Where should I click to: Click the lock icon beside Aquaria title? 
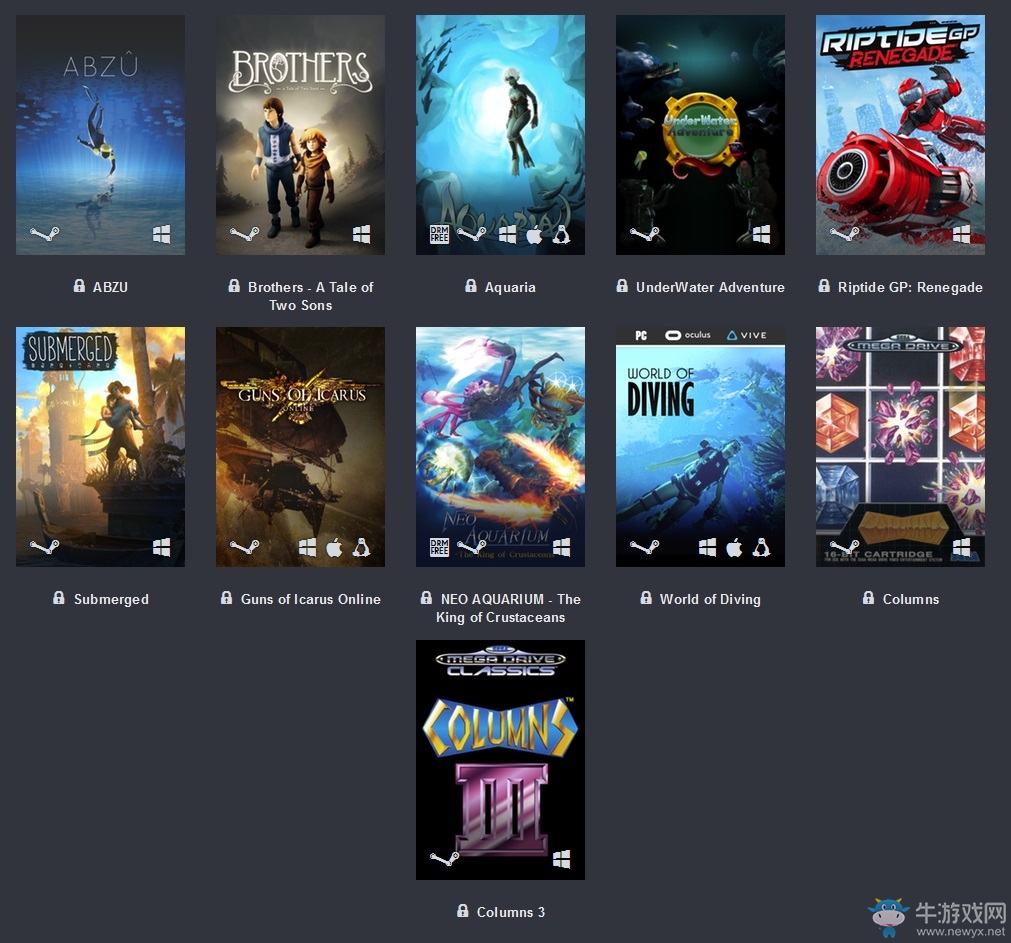[x=471, y=286]
